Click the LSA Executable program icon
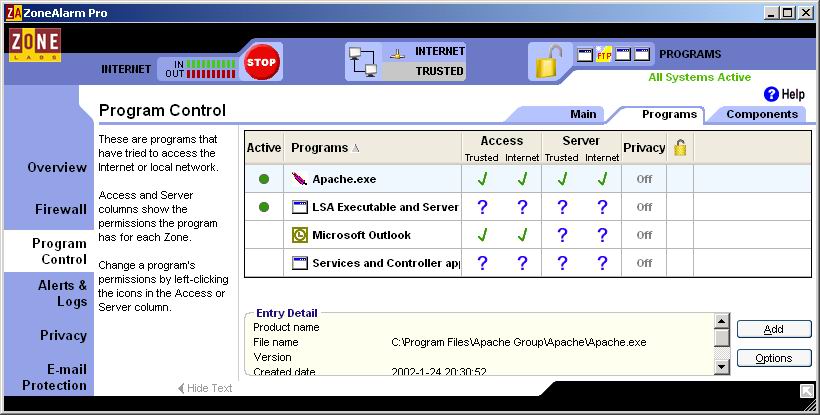The image size is (820, 415). click(299, 207)
